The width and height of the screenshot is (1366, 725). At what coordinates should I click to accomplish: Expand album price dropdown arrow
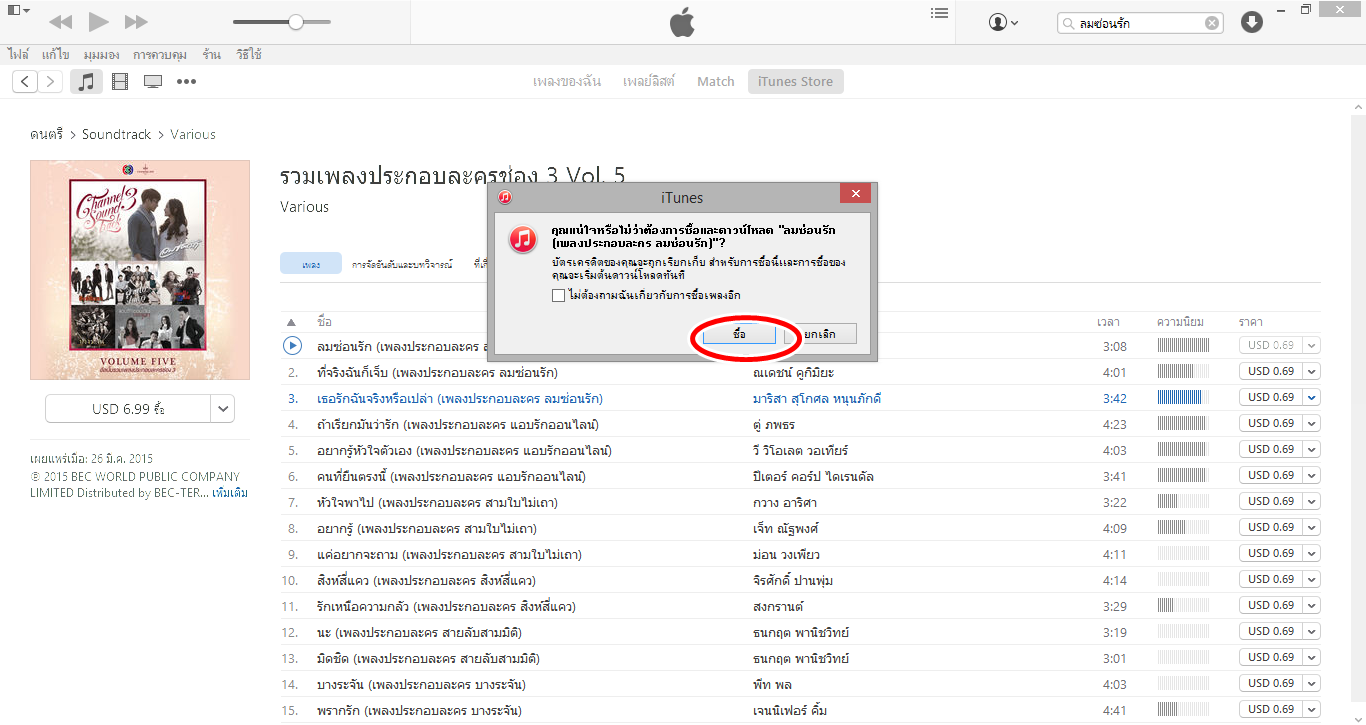pos(223,409)
